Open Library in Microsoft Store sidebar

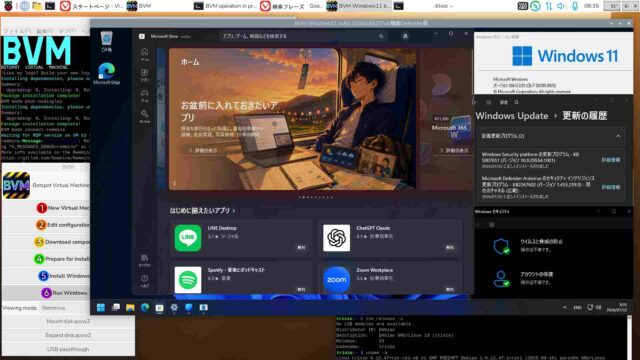click(x=144, y=260)
